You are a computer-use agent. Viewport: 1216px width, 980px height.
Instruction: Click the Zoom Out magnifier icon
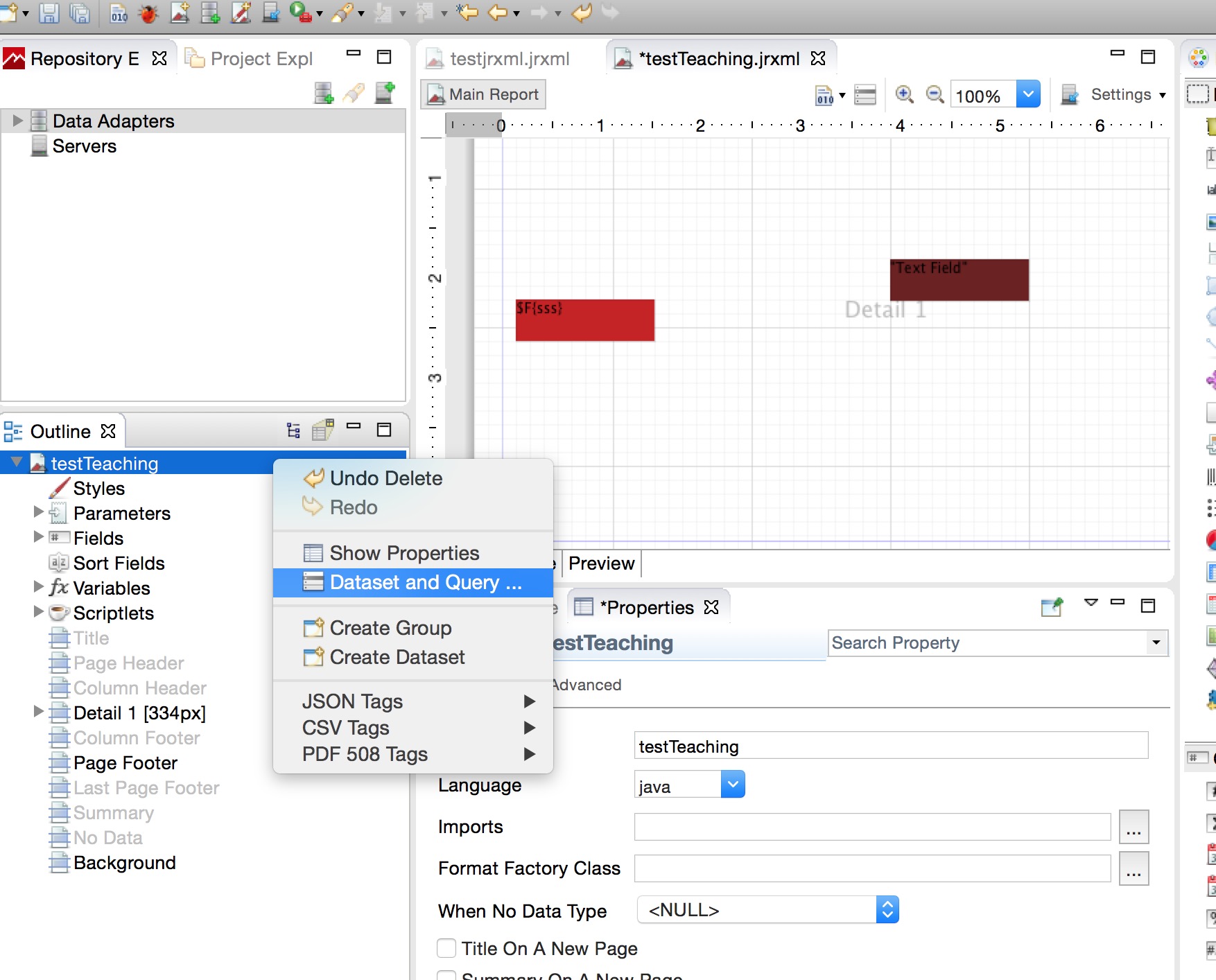(x=935, y=94)
